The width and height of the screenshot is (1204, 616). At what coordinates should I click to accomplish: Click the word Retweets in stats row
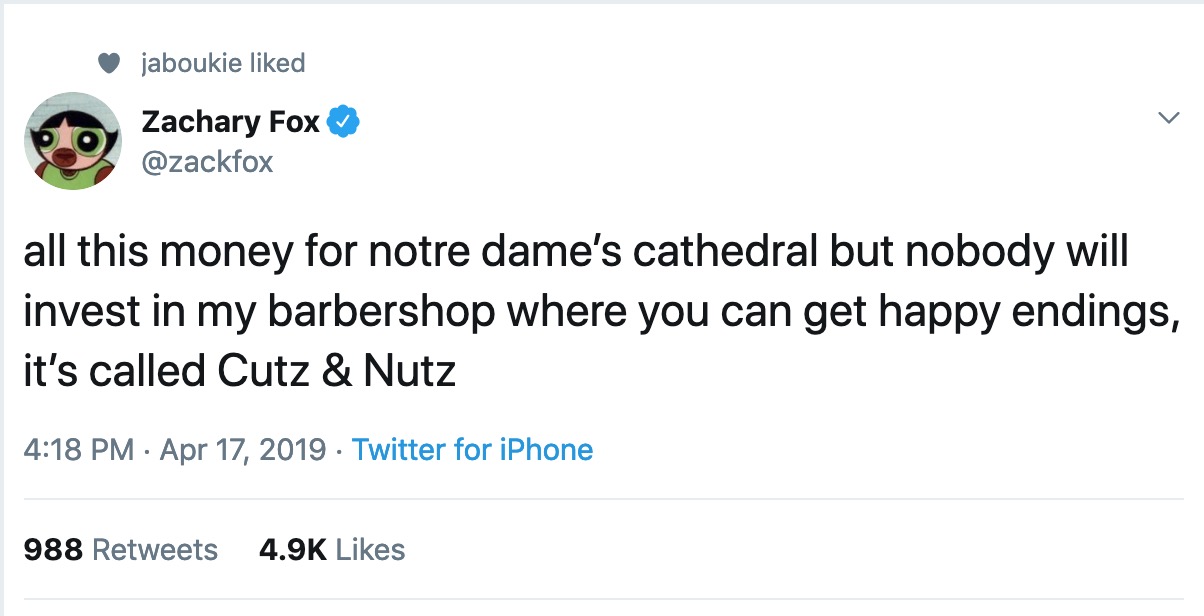(x=154, y=550)
